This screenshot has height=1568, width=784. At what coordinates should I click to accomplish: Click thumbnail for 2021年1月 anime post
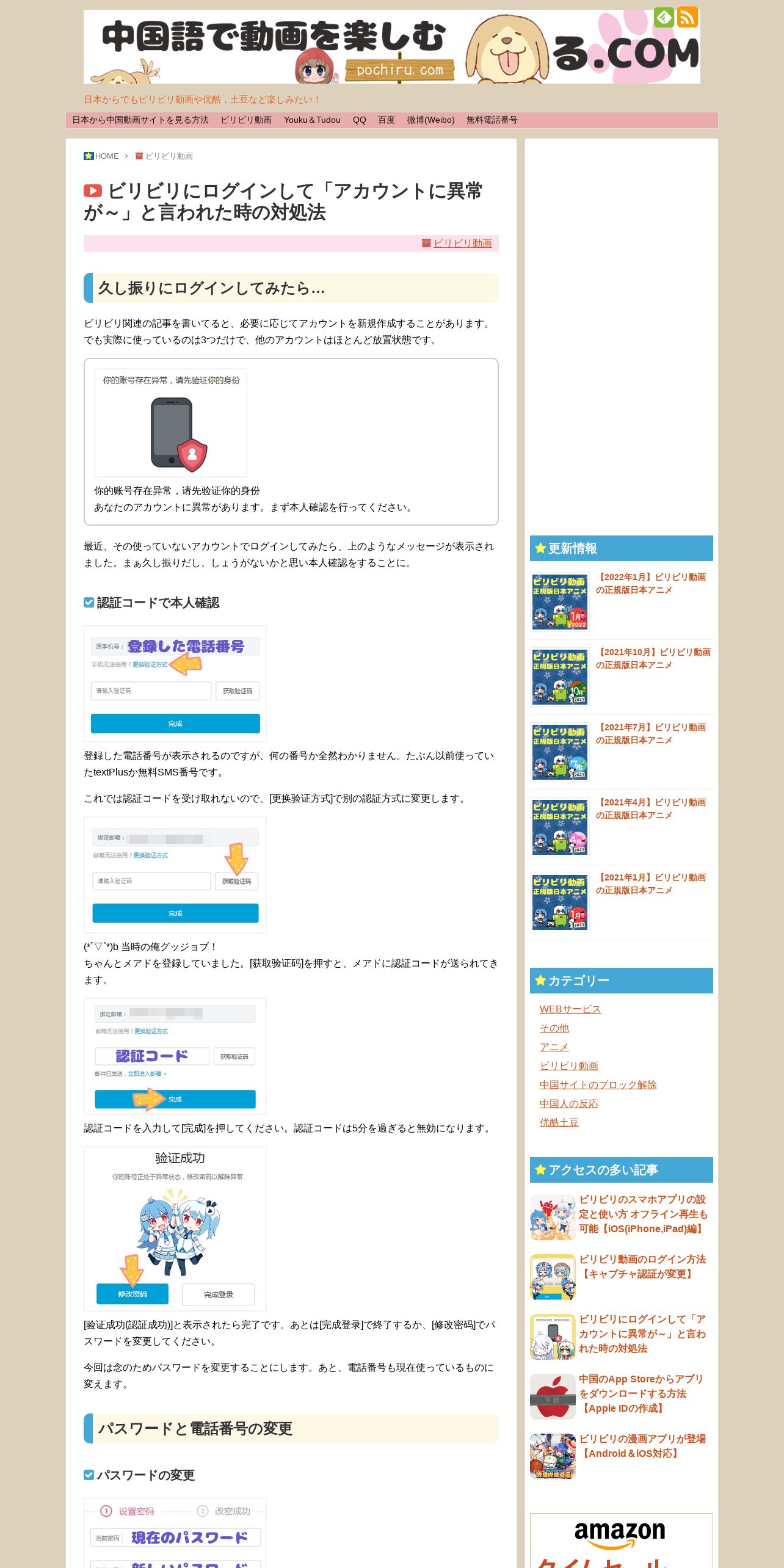tap(560, 902)
